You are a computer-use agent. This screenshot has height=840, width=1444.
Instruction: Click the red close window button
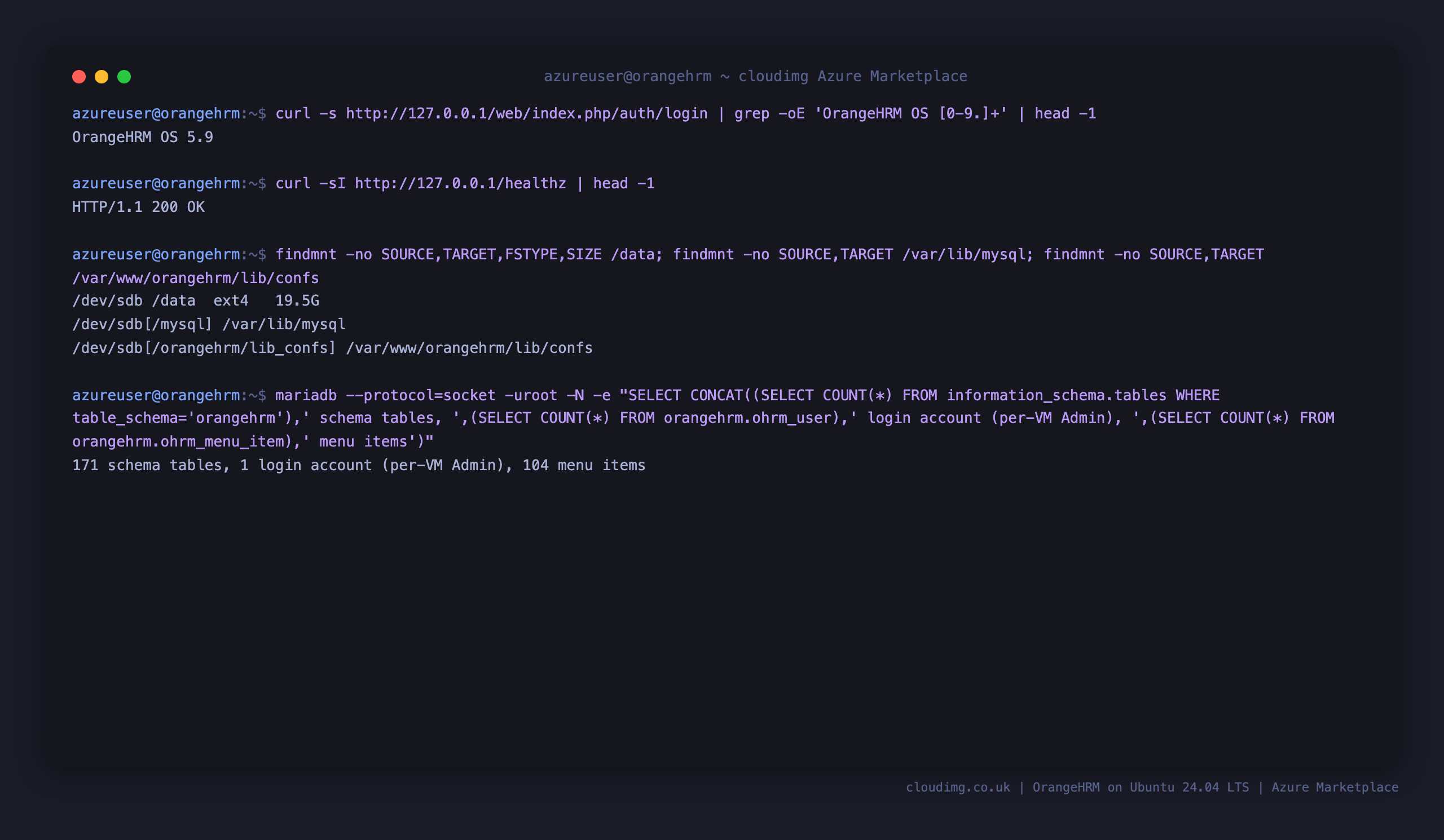[x=79, y=77]
